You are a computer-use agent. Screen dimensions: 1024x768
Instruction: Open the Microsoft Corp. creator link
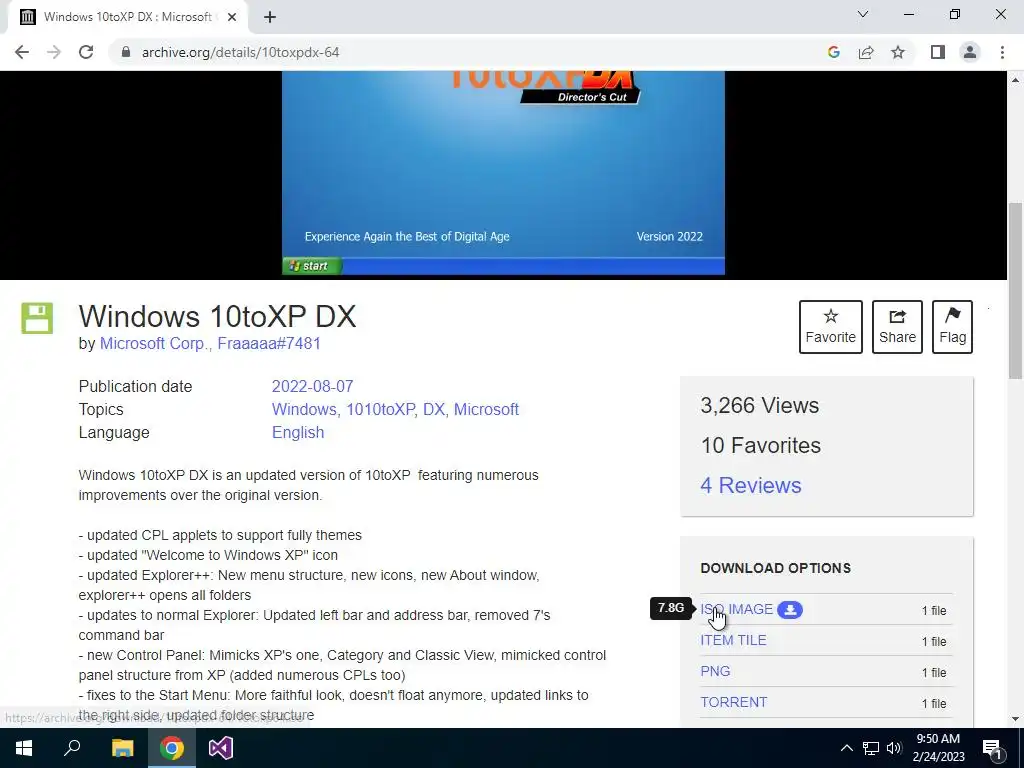coord(153,344)
